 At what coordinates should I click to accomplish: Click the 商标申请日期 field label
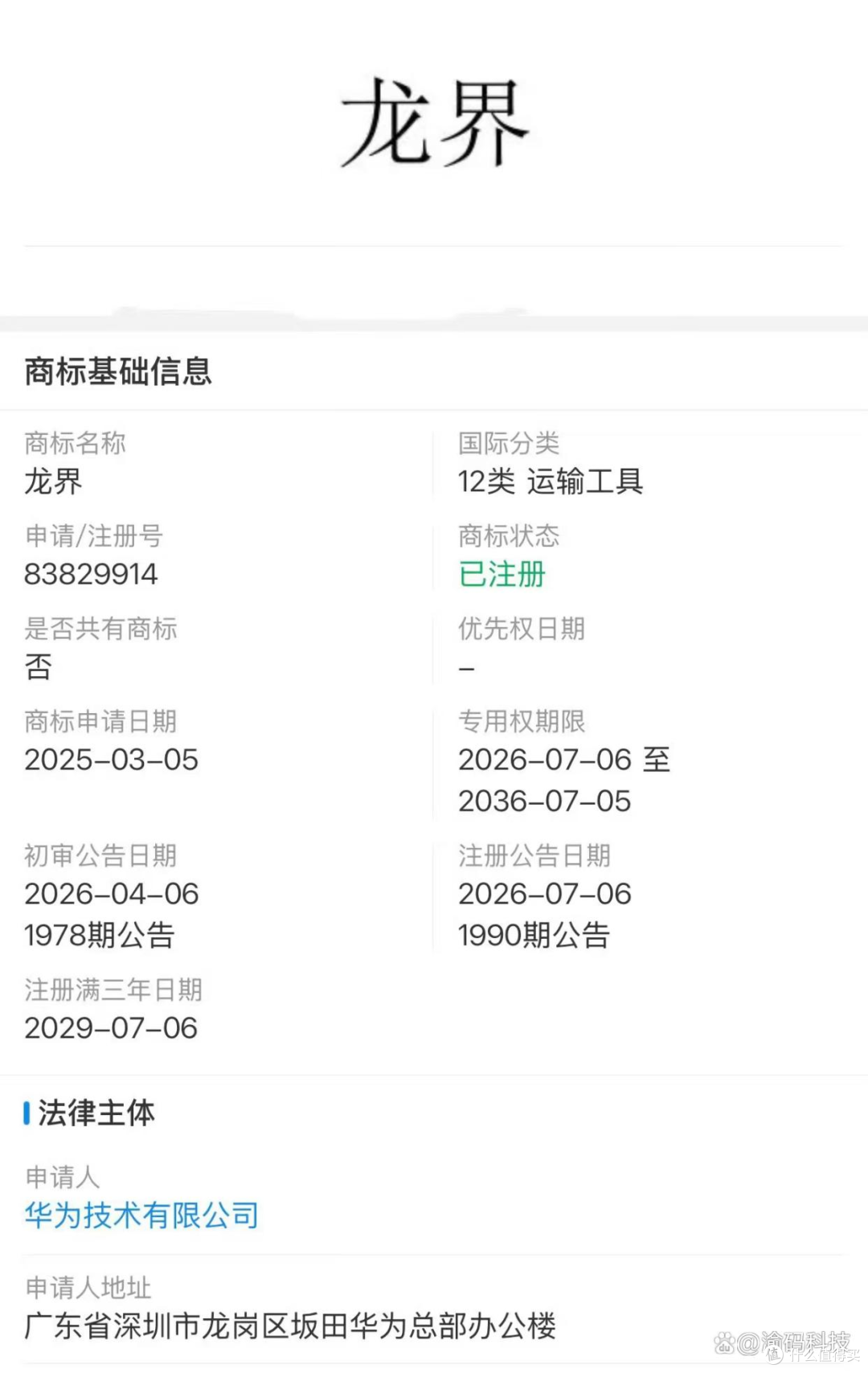(100, 721)
